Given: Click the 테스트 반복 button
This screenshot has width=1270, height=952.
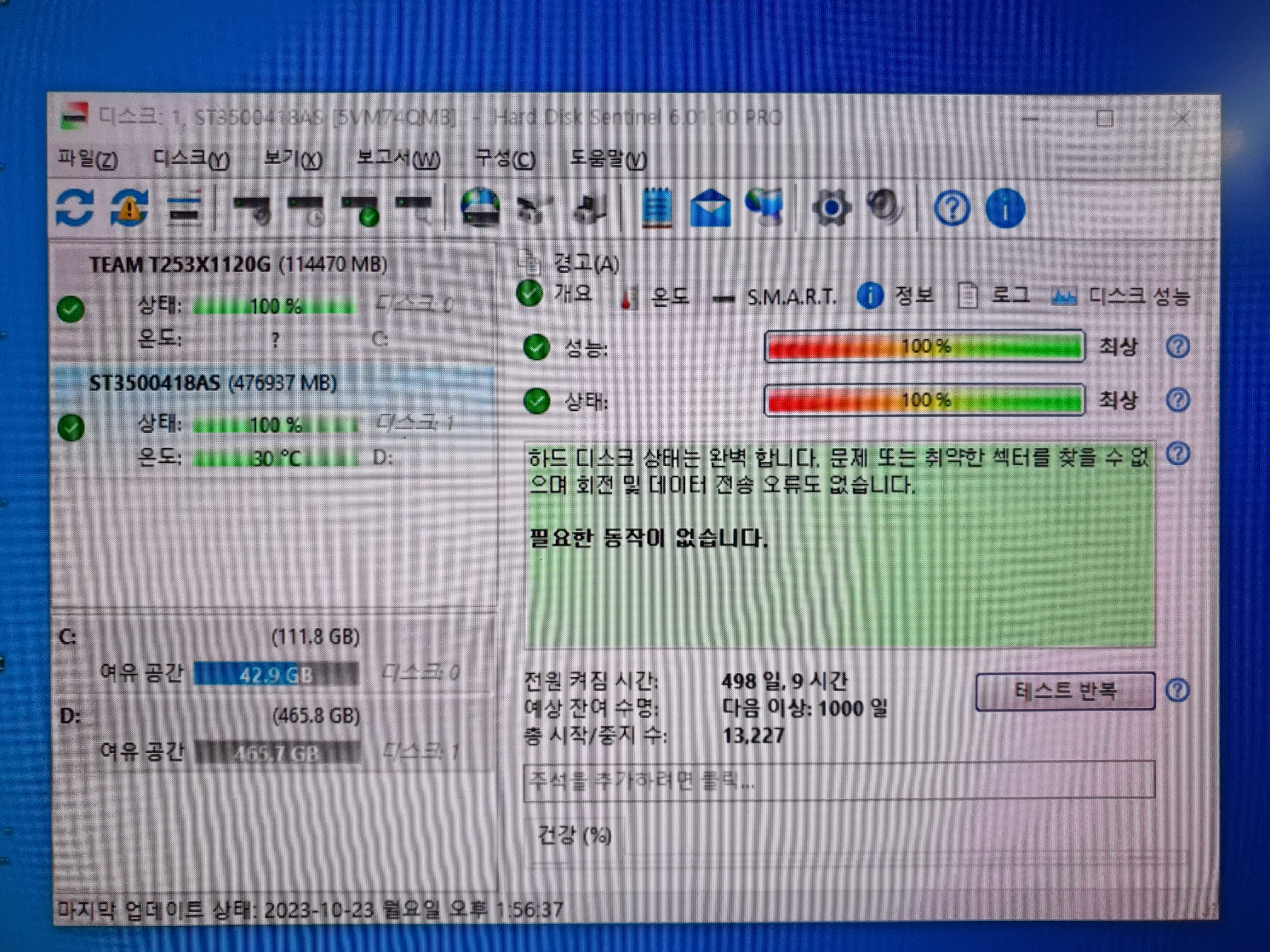Looking at the screenshot, I should point(1066,691).
